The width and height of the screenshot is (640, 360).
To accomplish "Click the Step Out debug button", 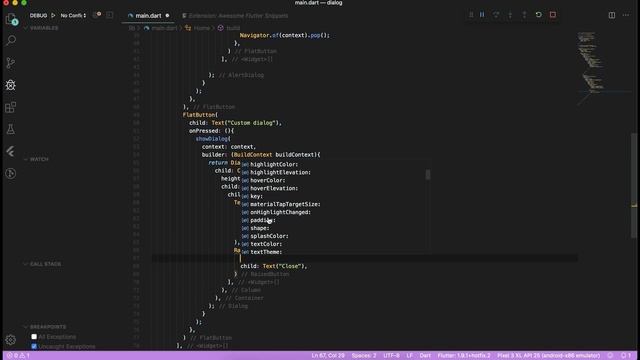I will pos(524,15).
